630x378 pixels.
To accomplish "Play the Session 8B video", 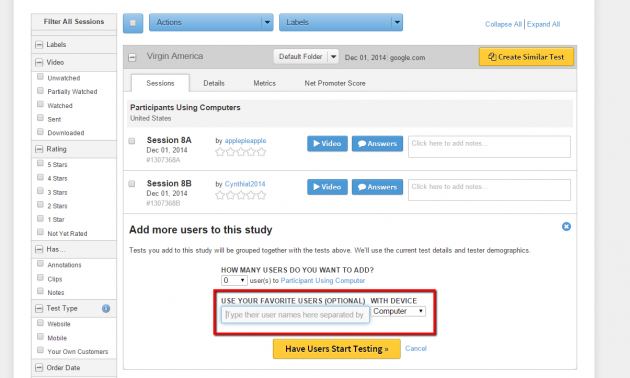I will coord(327,187).
